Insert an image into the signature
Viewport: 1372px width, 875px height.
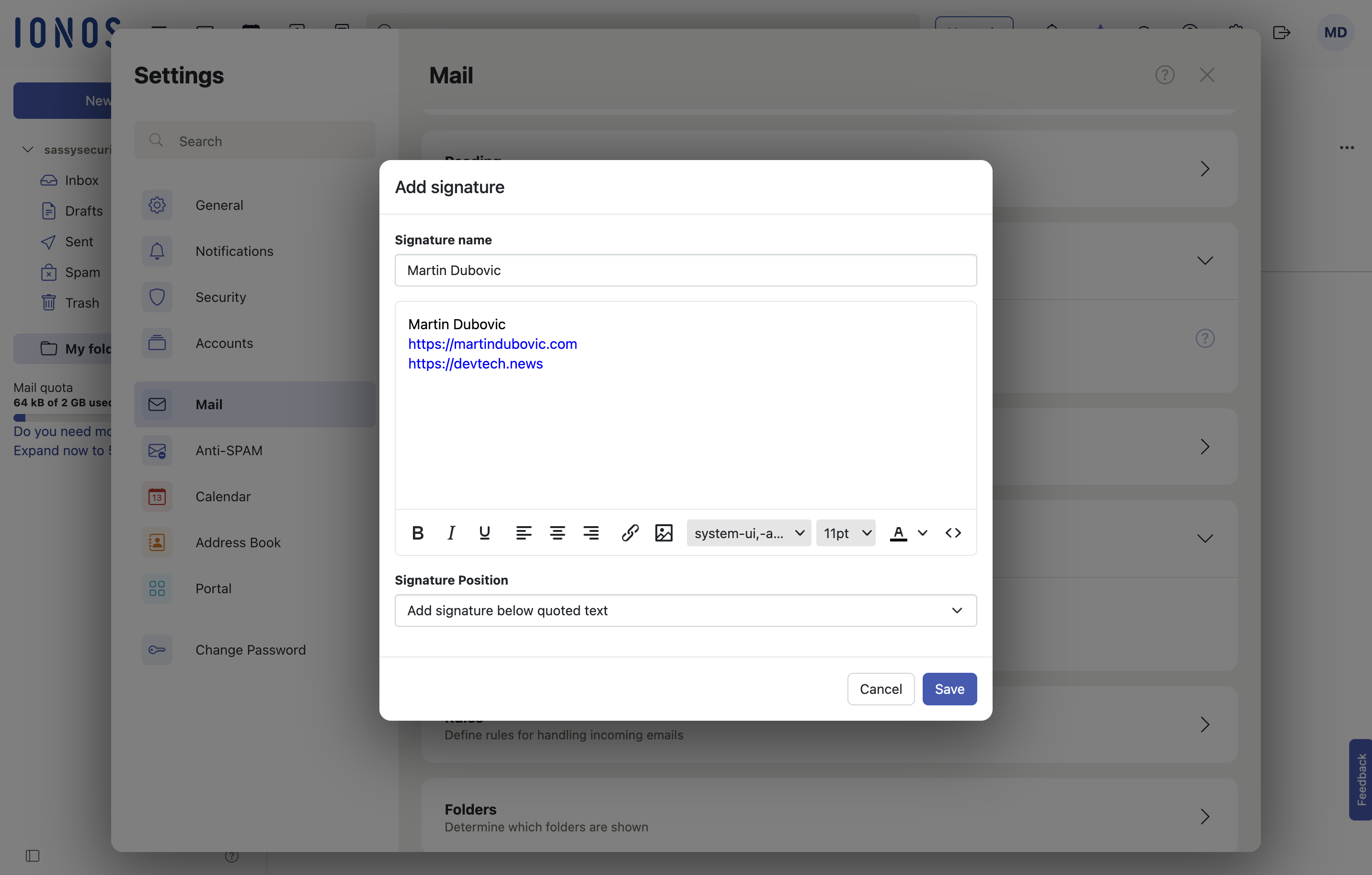[664, 533]
